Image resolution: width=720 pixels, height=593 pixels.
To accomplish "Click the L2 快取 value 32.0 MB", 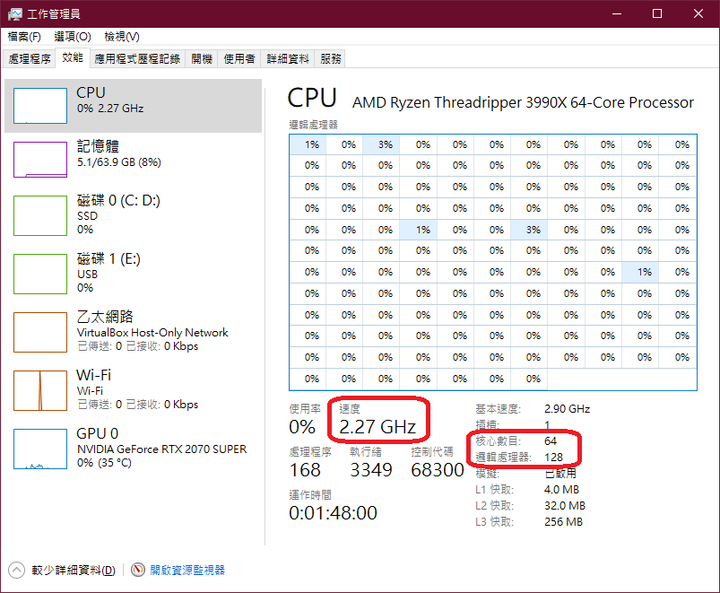I will [x=565, y=506].
